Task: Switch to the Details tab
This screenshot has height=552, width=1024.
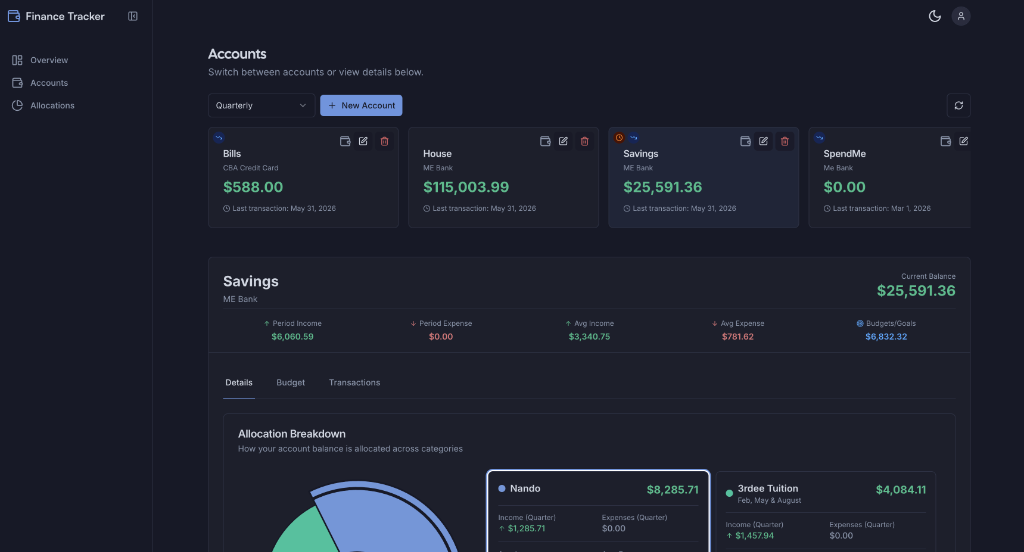Action: click(x=239, y=383)
